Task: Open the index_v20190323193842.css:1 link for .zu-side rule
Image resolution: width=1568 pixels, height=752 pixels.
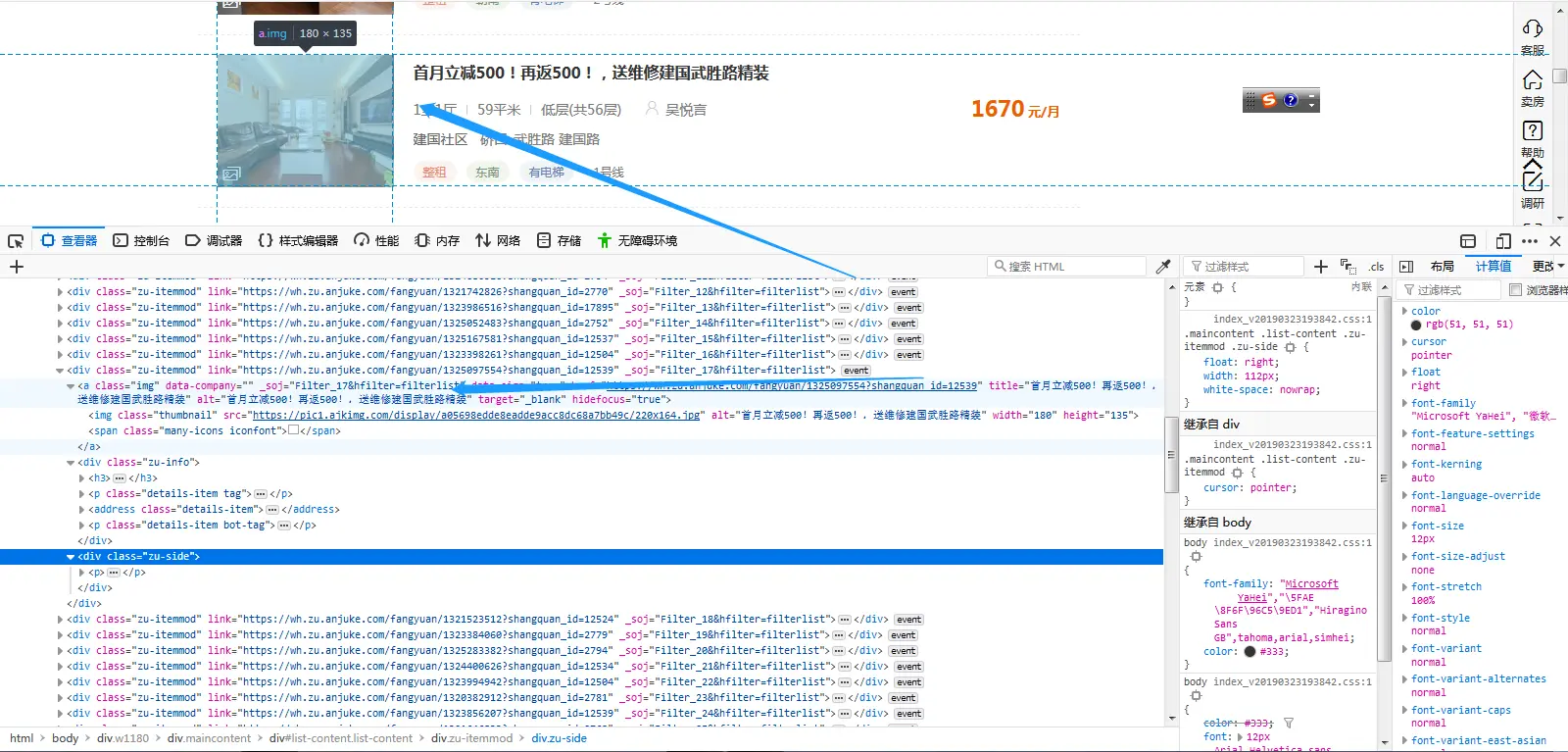Action: pos(1293,319)
